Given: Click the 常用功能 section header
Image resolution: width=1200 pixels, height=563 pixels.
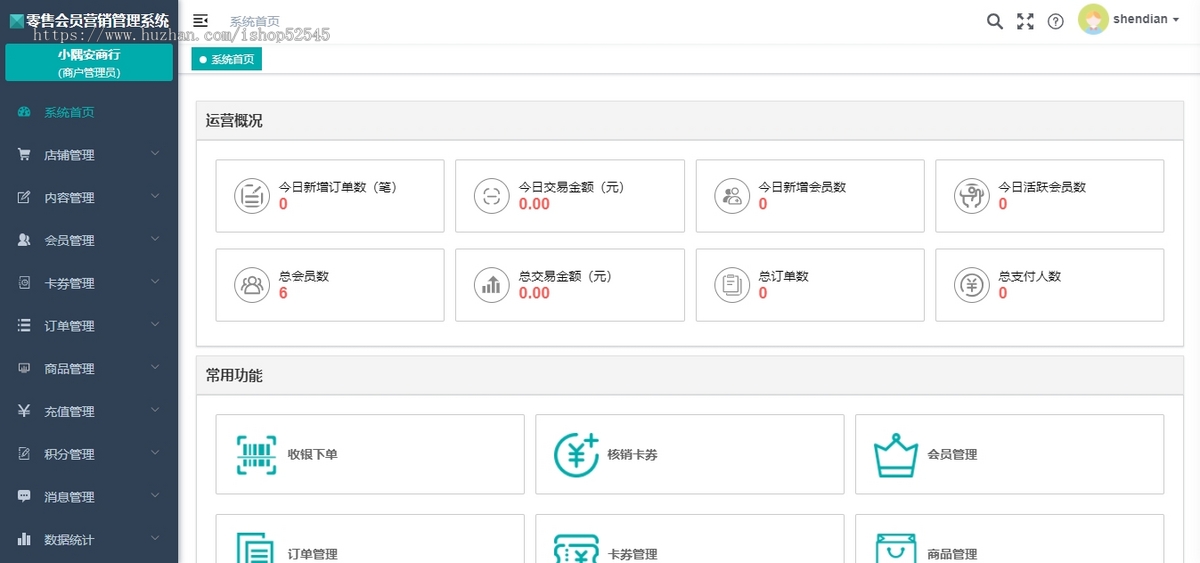Looking at the screenshot, I should (689, 376).
